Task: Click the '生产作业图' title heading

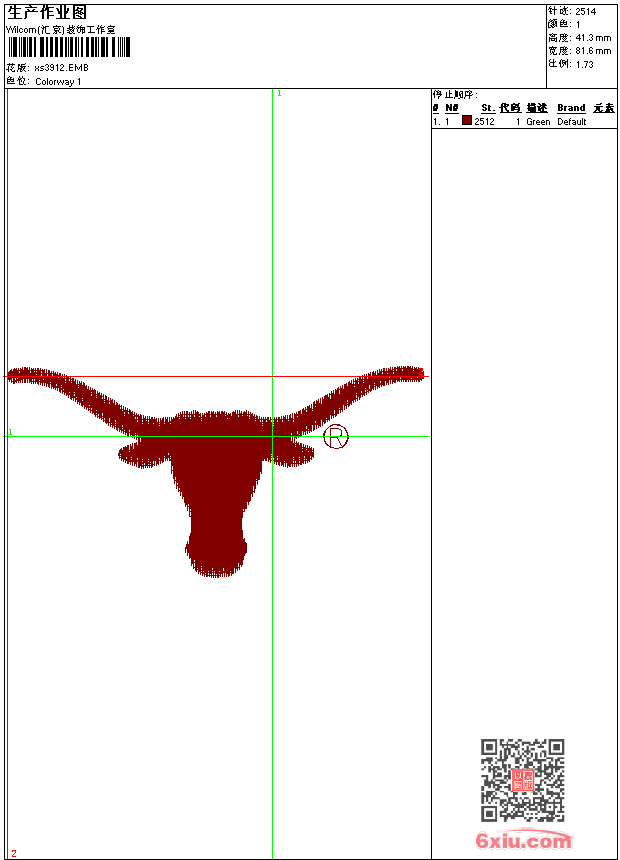Action: click(47, 12)
